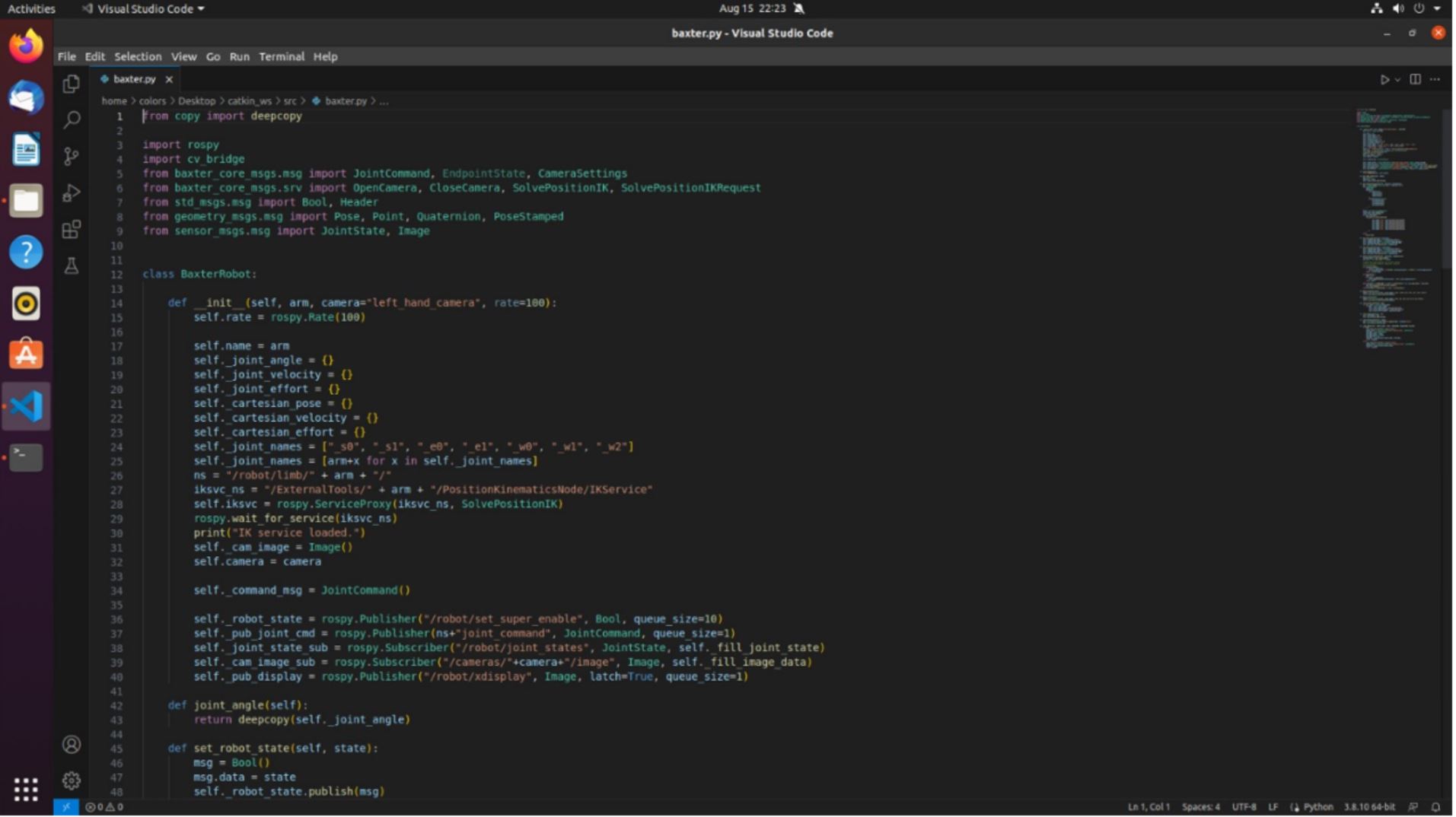Screen dimensions: 1456x817
Task: Open the File menu
Action: (x=67, y=56)
